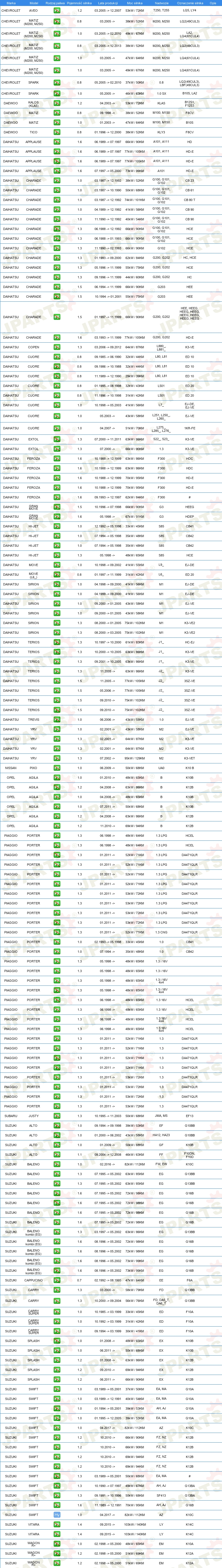Click the 1.3 CNG body cell
222x1568 pixels.
(x=161, y=932)
